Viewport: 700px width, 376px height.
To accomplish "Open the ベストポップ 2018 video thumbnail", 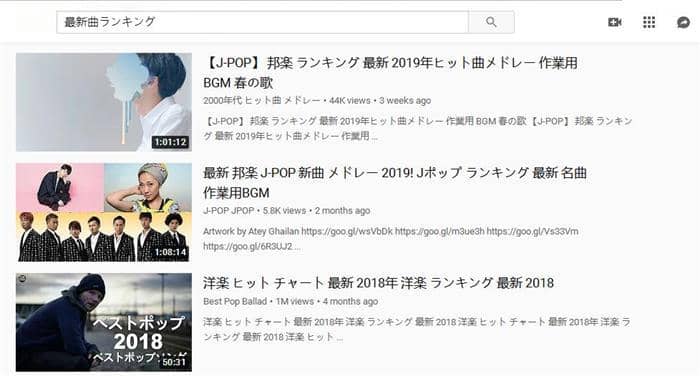I will coord(104,322).
